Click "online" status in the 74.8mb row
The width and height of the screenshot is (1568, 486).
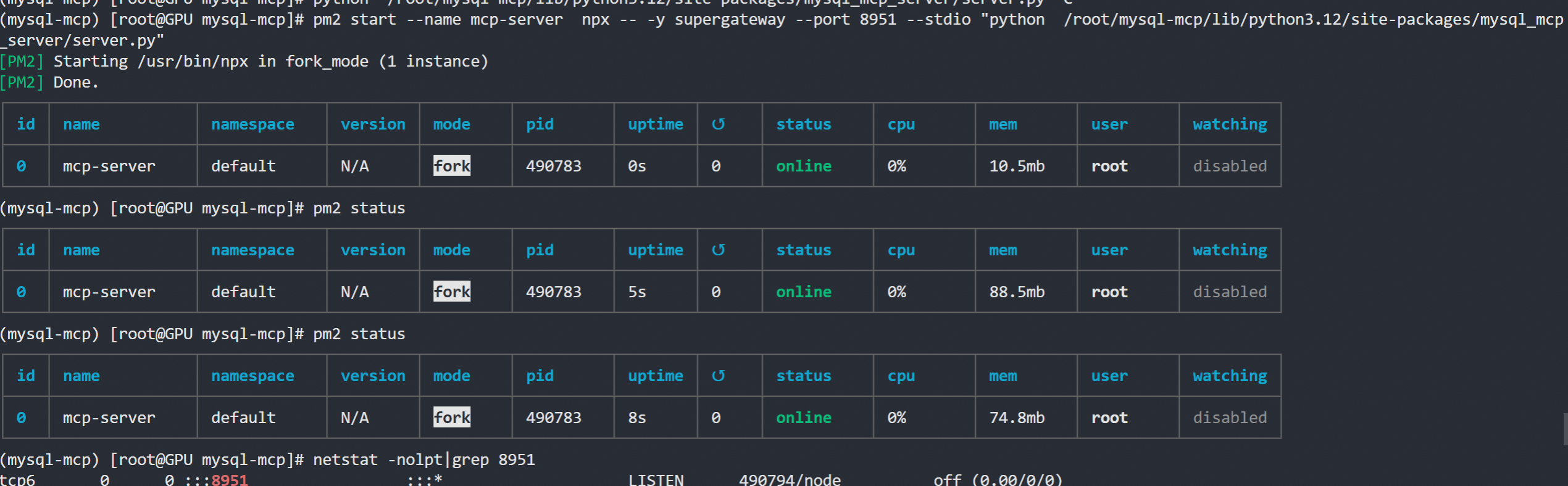(x=804, y=418)
